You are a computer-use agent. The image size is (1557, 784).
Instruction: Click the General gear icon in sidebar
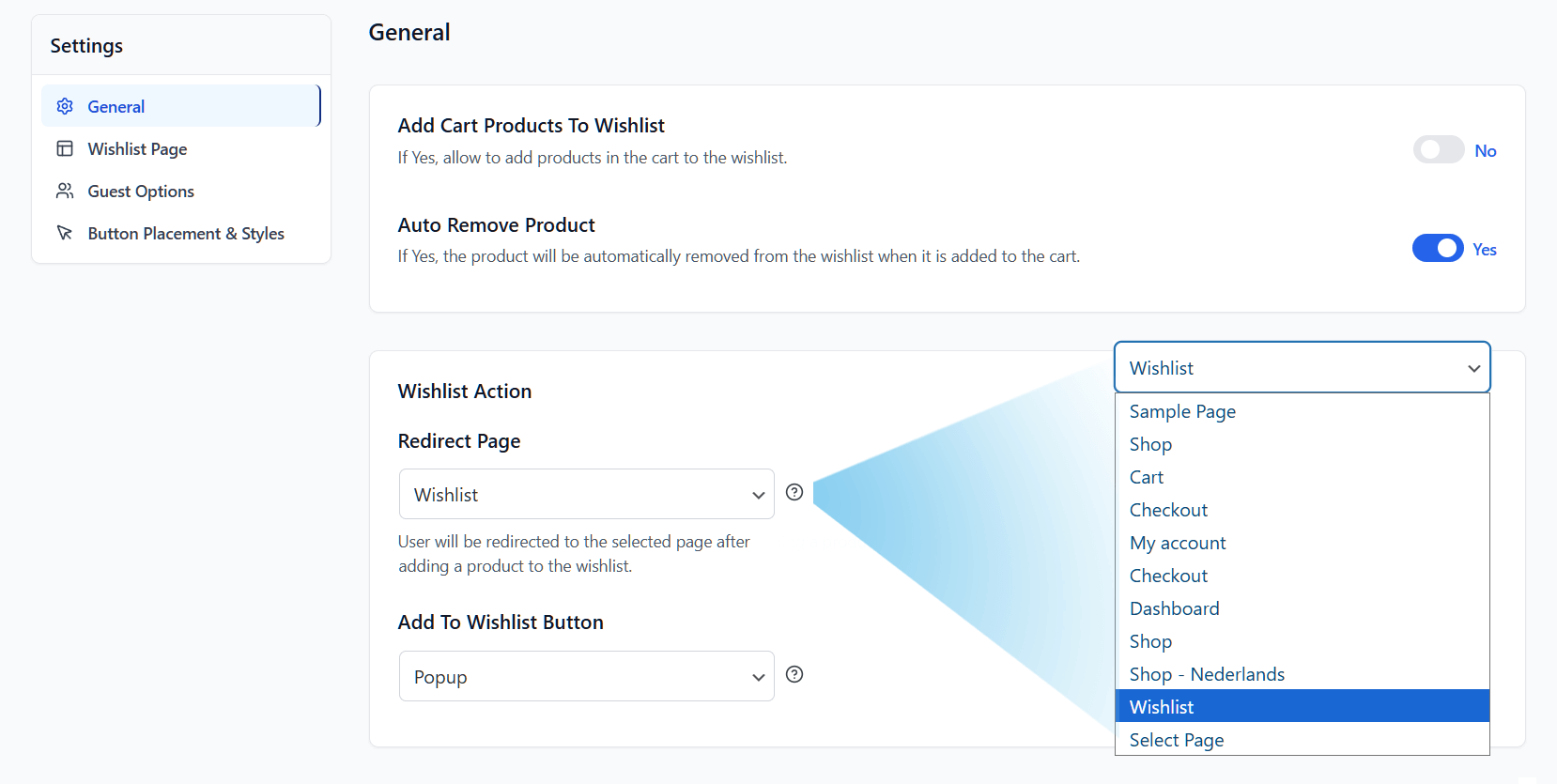[x=65, y=106]
